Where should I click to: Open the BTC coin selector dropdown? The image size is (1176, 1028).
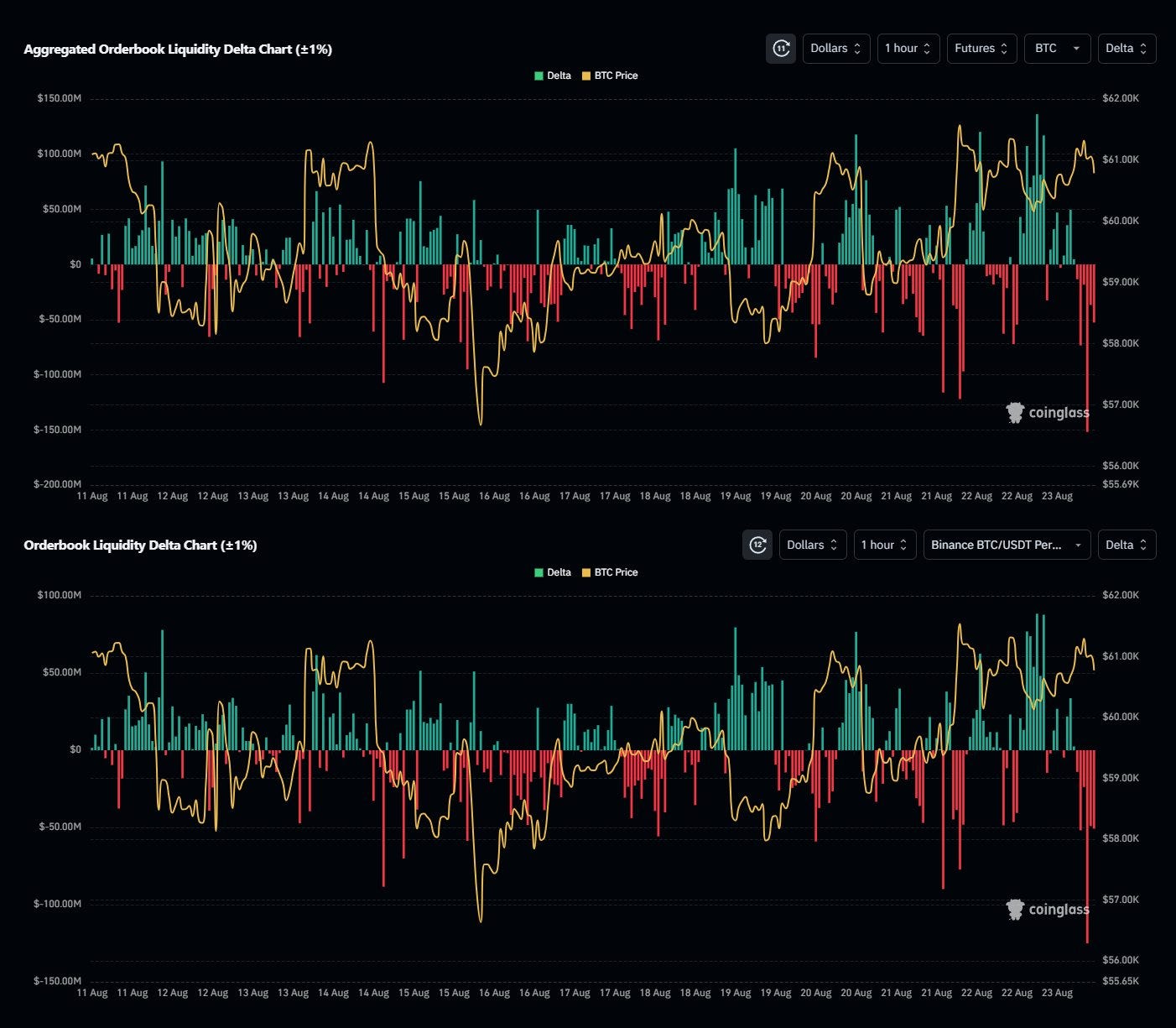1058,49
